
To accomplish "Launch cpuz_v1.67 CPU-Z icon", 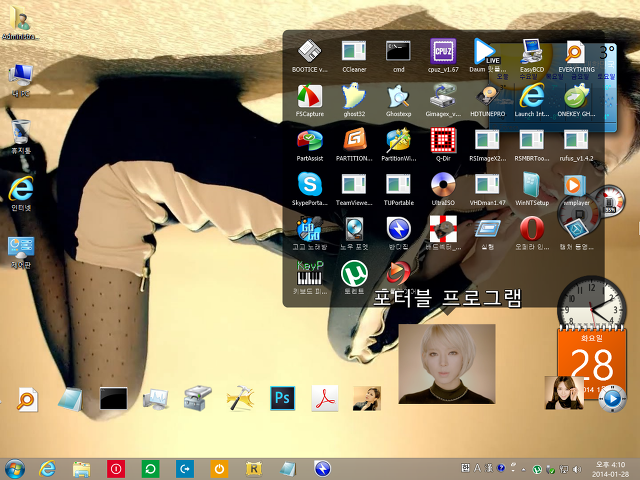I will click(x=443, y=52).
